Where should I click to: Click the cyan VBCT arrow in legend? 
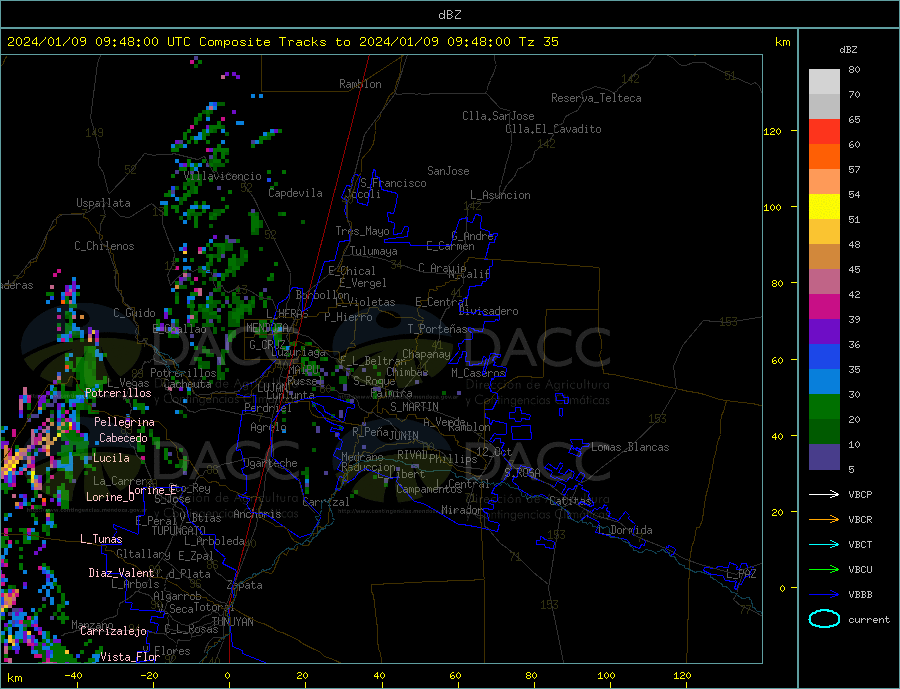click(826, 544)
